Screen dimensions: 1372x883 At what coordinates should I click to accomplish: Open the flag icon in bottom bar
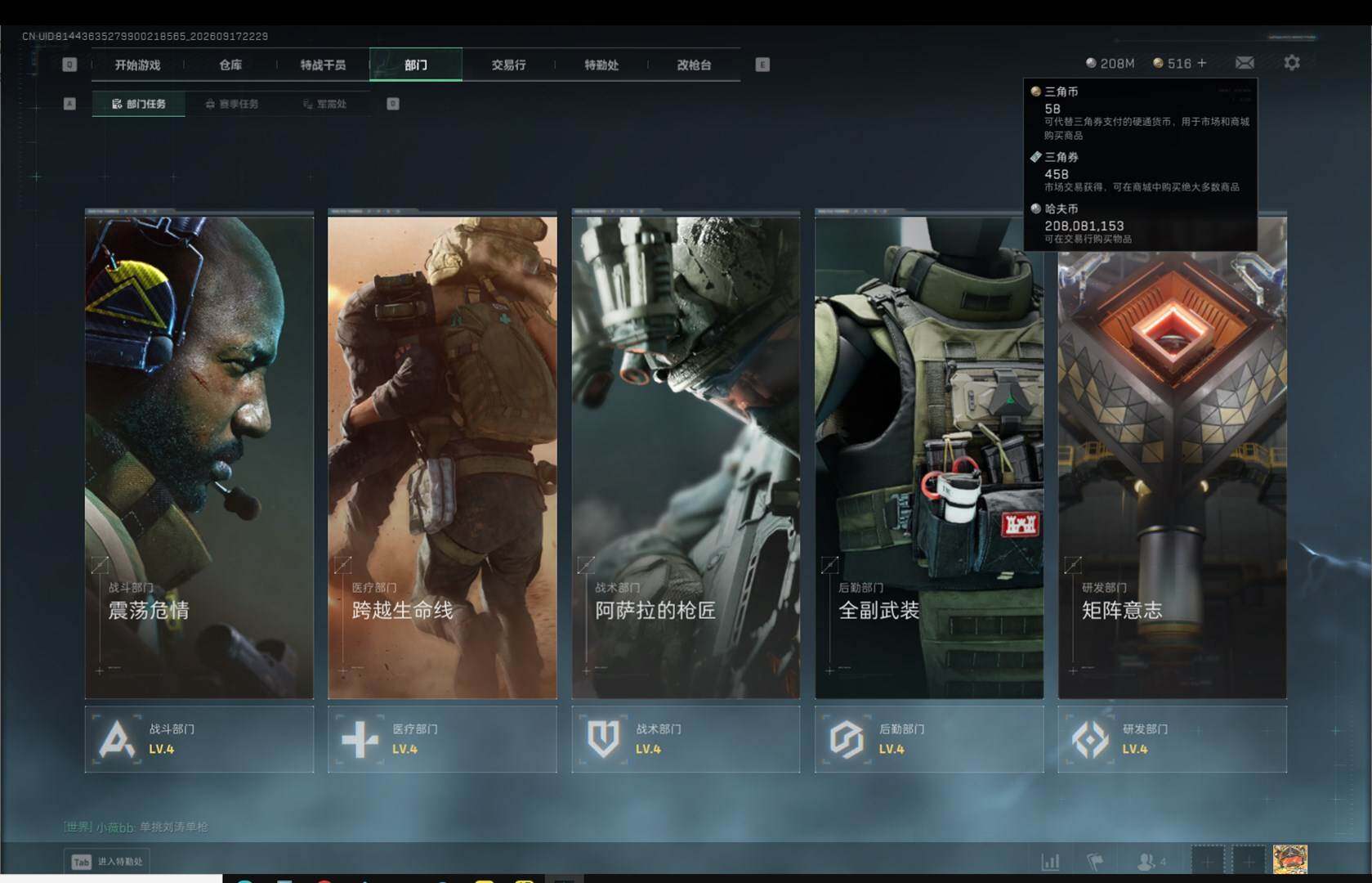point(1095,861)
